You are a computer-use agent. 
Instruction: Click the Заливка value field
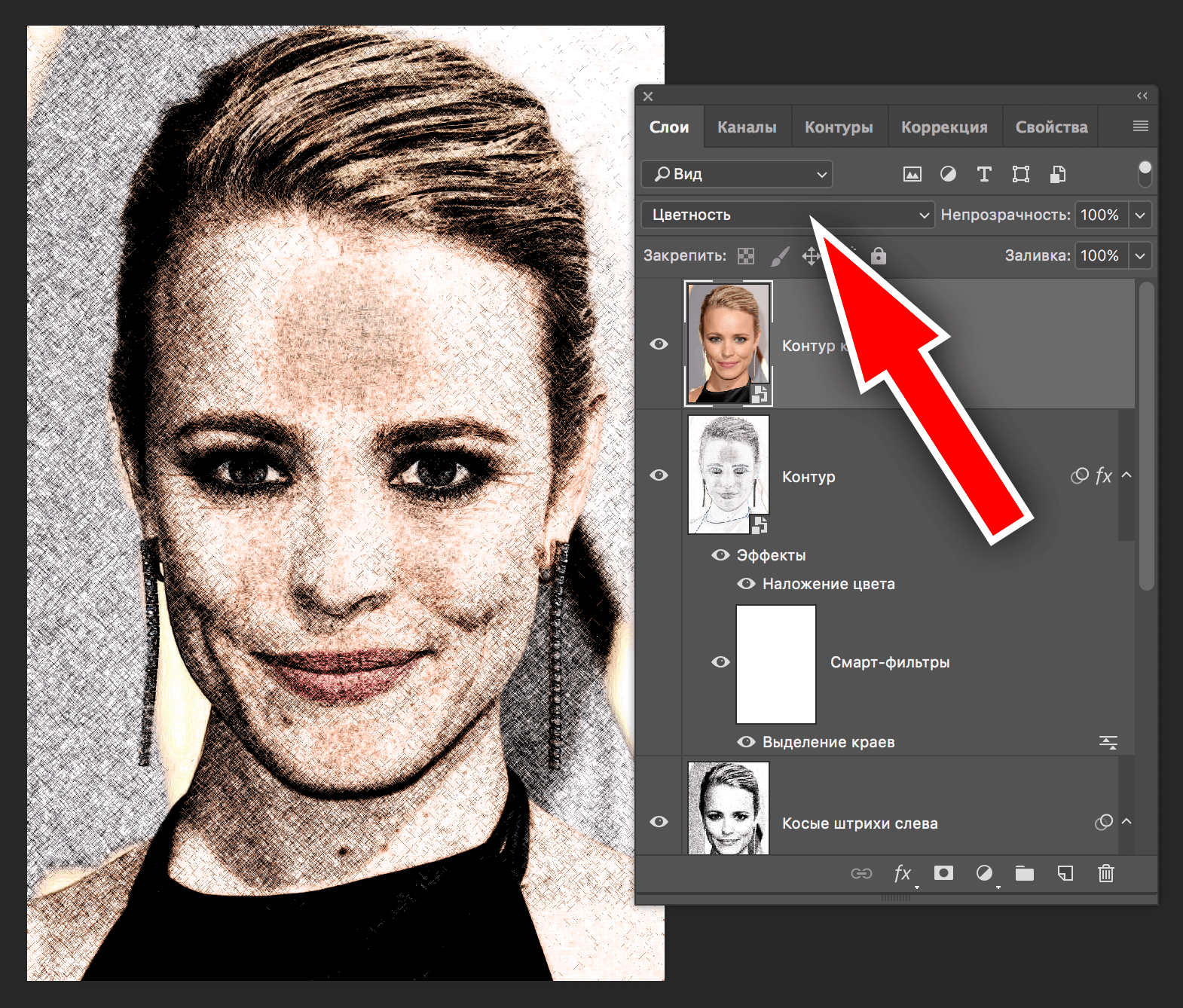pos(1101,255)
